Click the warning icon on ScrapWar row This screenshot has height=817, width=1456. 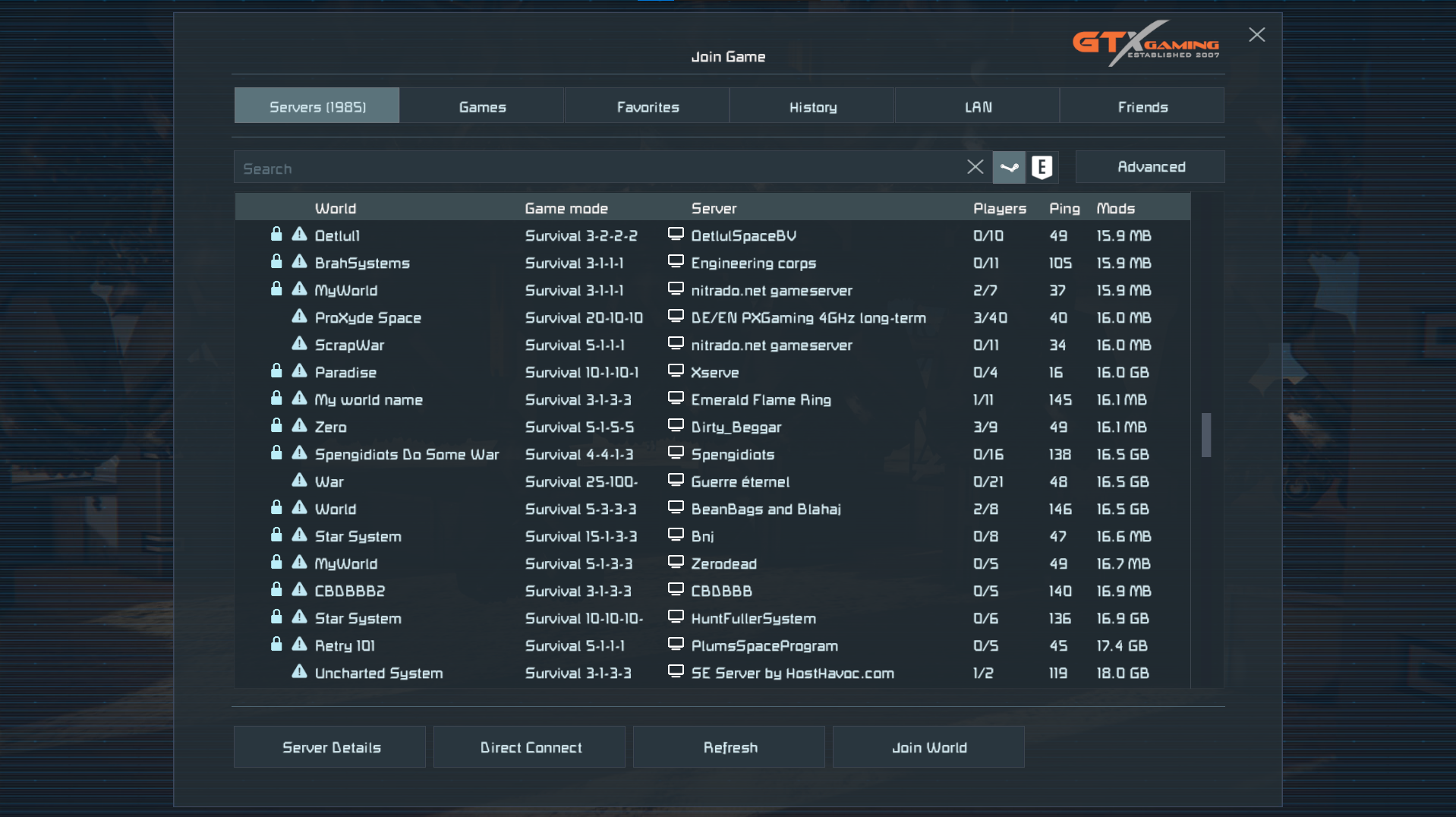(300, 343)
